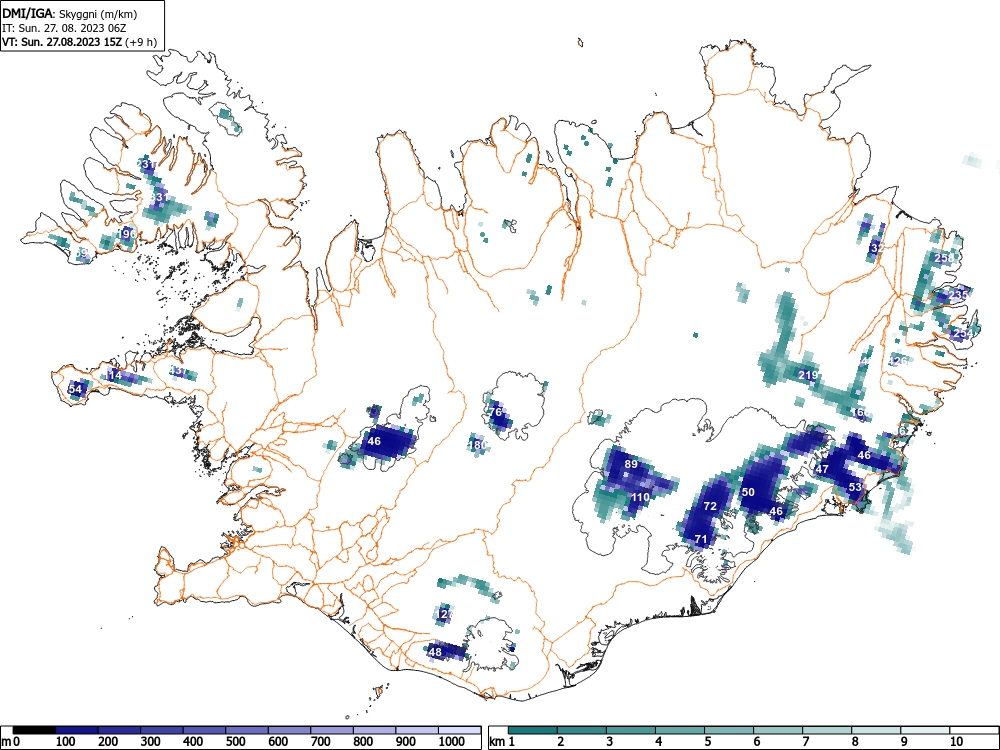Click the 300 tick on the metres legend

click(151, 742)
